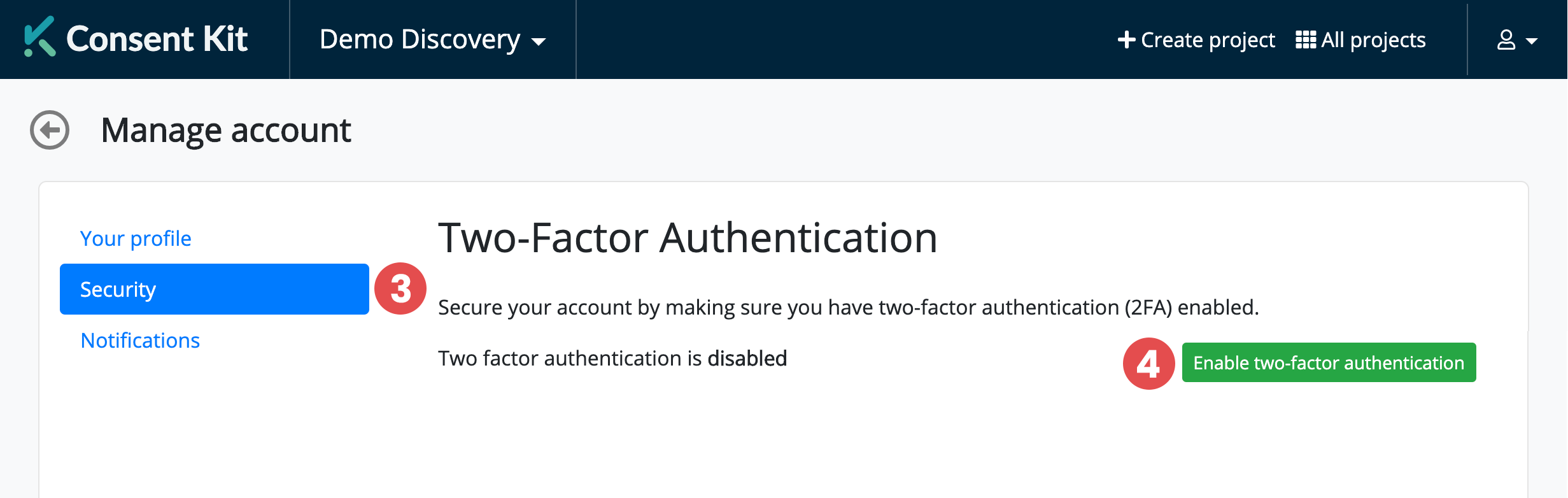Image resolution: width=1568 pixels, height=498 pixels.
Task: Click the back arrow circle icon
Action: click(x=50, y=130)
